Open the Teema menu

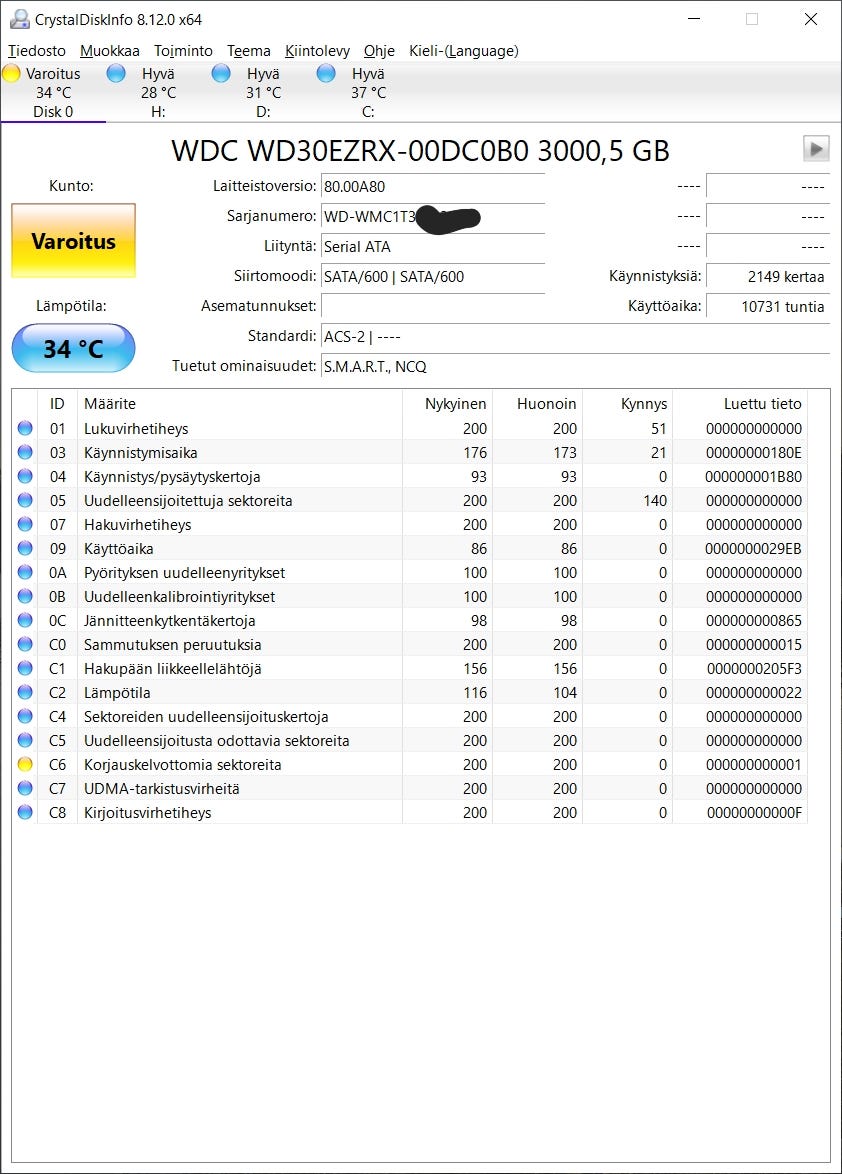coord(248,51)
